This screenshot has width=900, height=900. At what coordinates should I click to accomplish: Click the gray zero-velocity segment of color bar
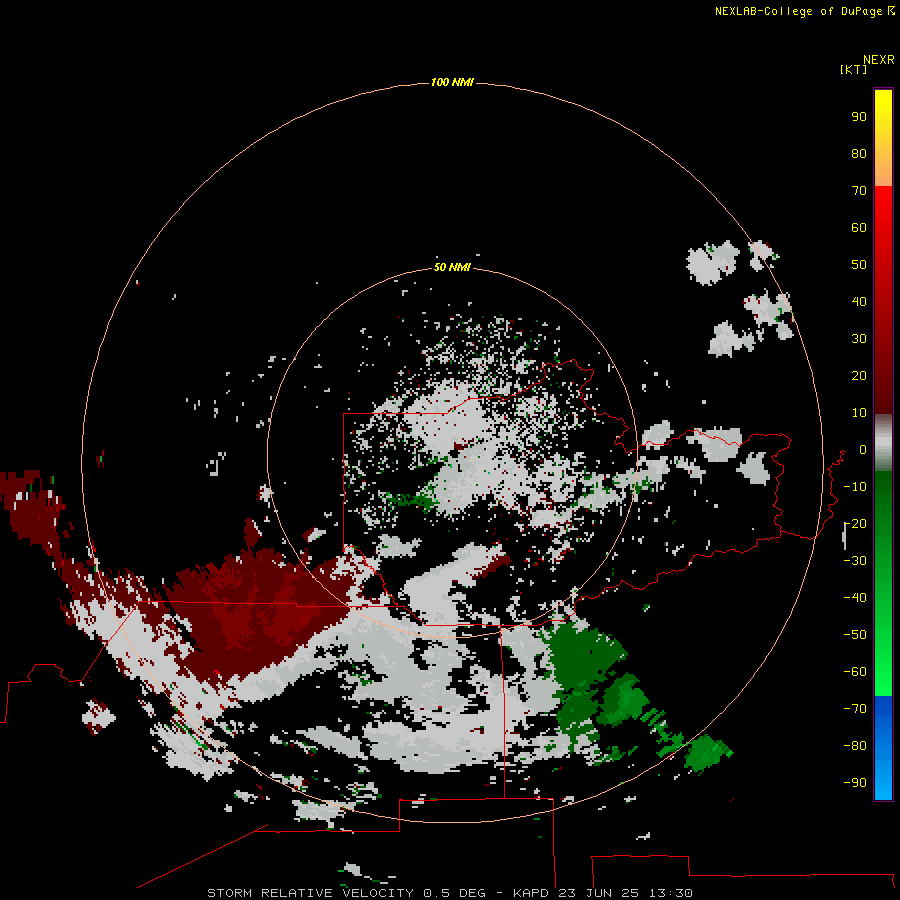883,443
